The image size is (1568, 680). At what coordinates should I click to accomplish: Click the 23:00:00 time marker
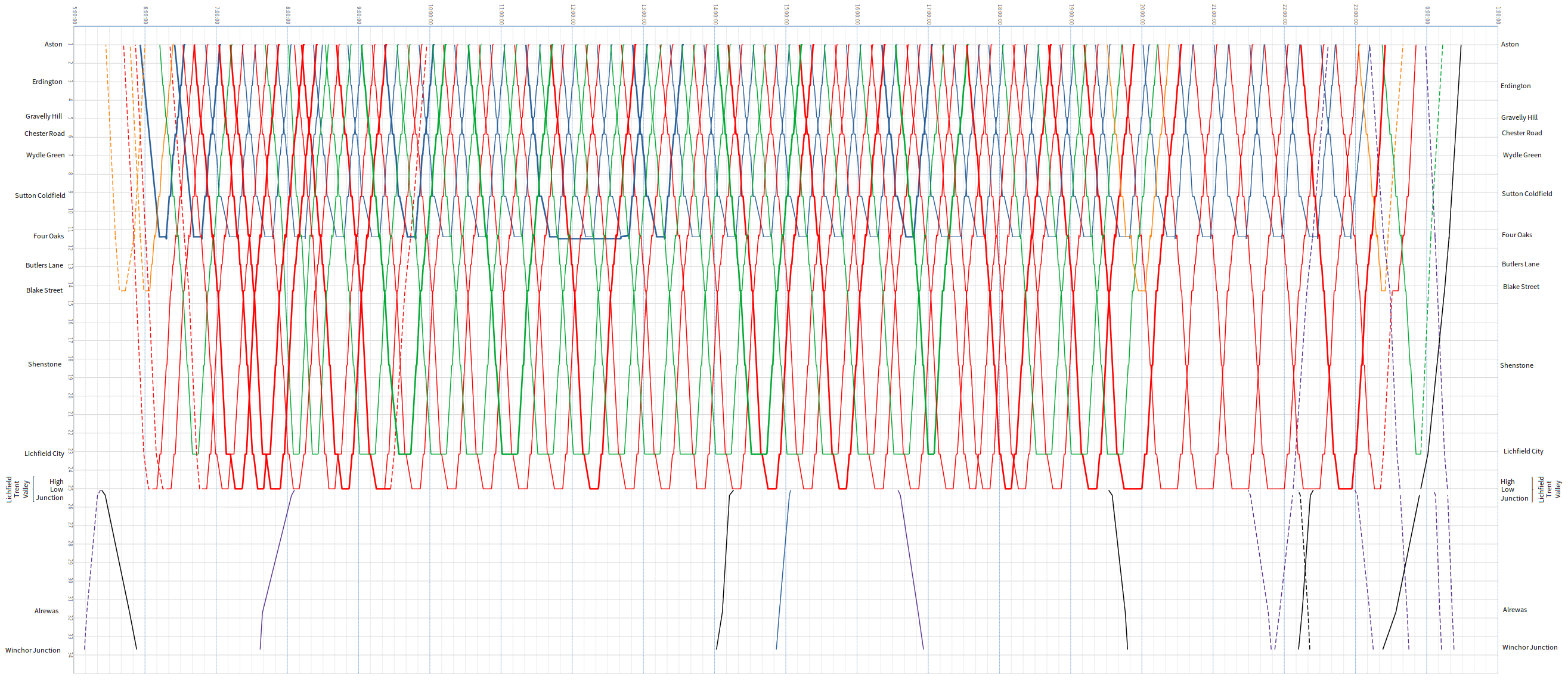coord(1356,14)
